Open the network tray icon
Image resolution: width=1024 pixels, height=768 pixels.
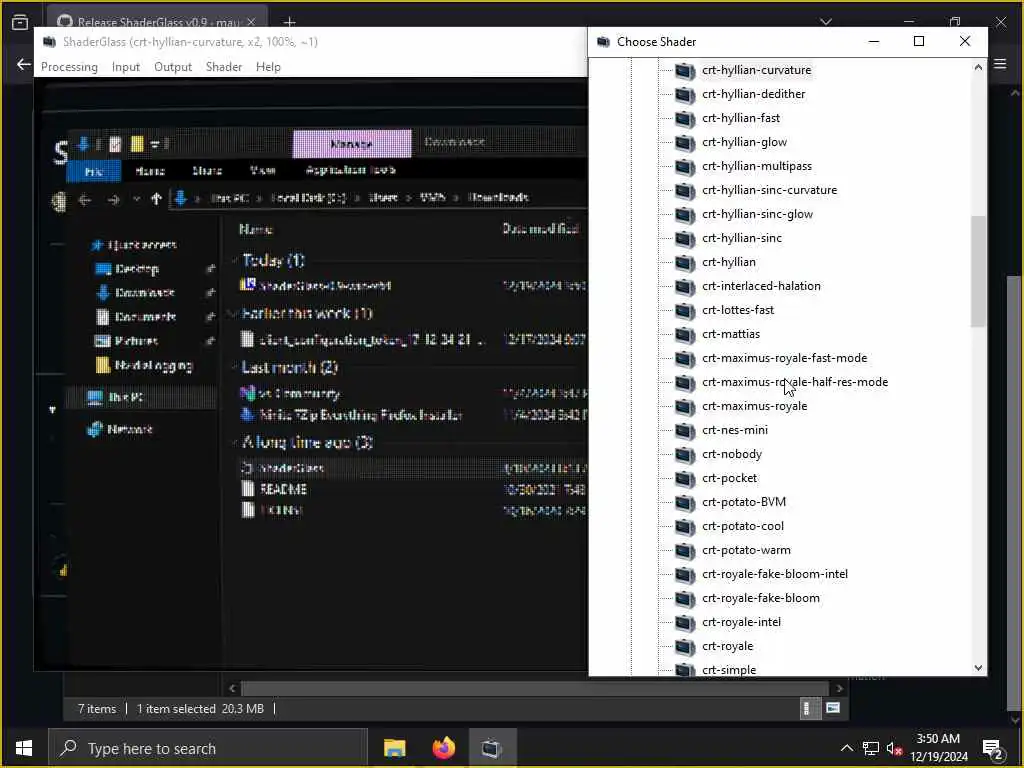[x=871, y=748]
